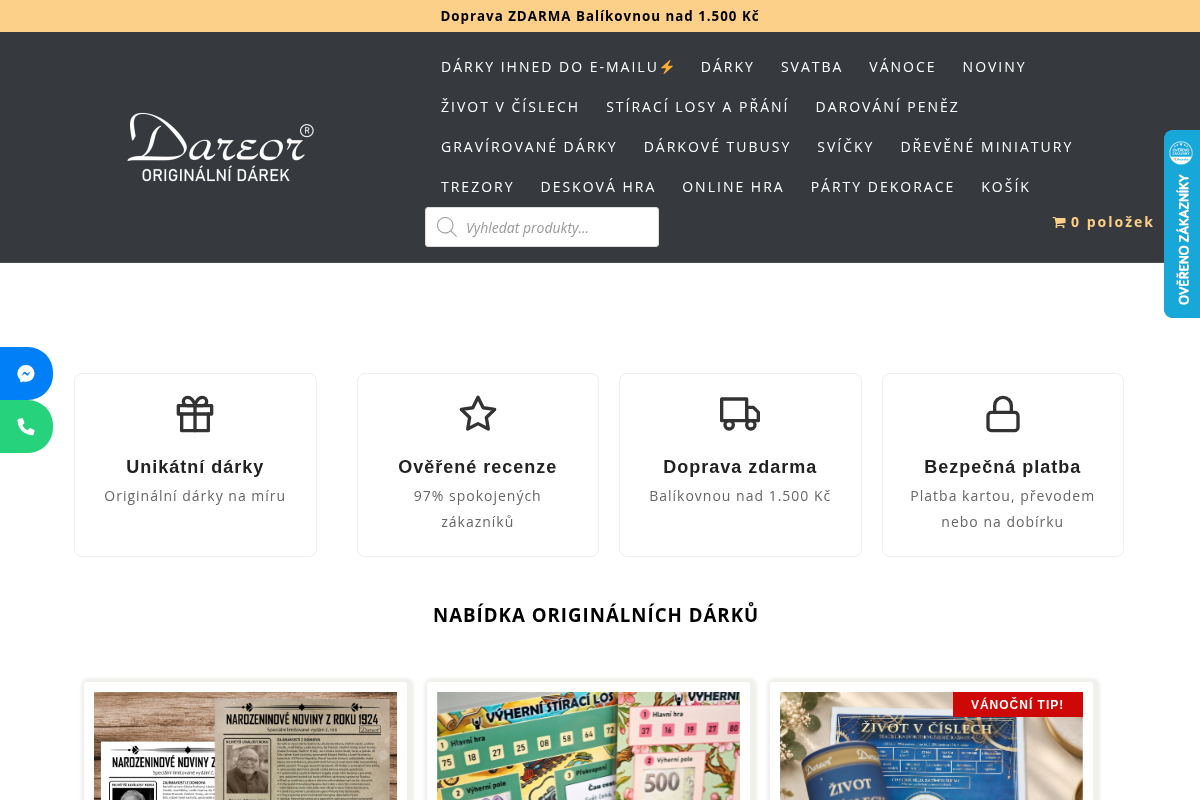Open Darování peněz menu item

pos(887,107)
